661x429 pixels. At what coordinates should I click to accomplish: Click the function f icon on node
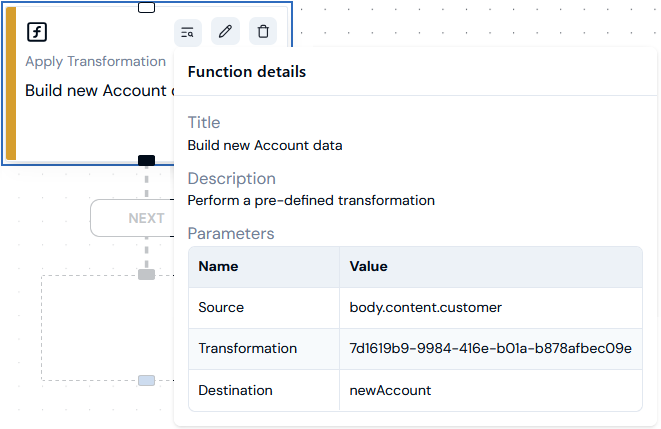(37, 32)
